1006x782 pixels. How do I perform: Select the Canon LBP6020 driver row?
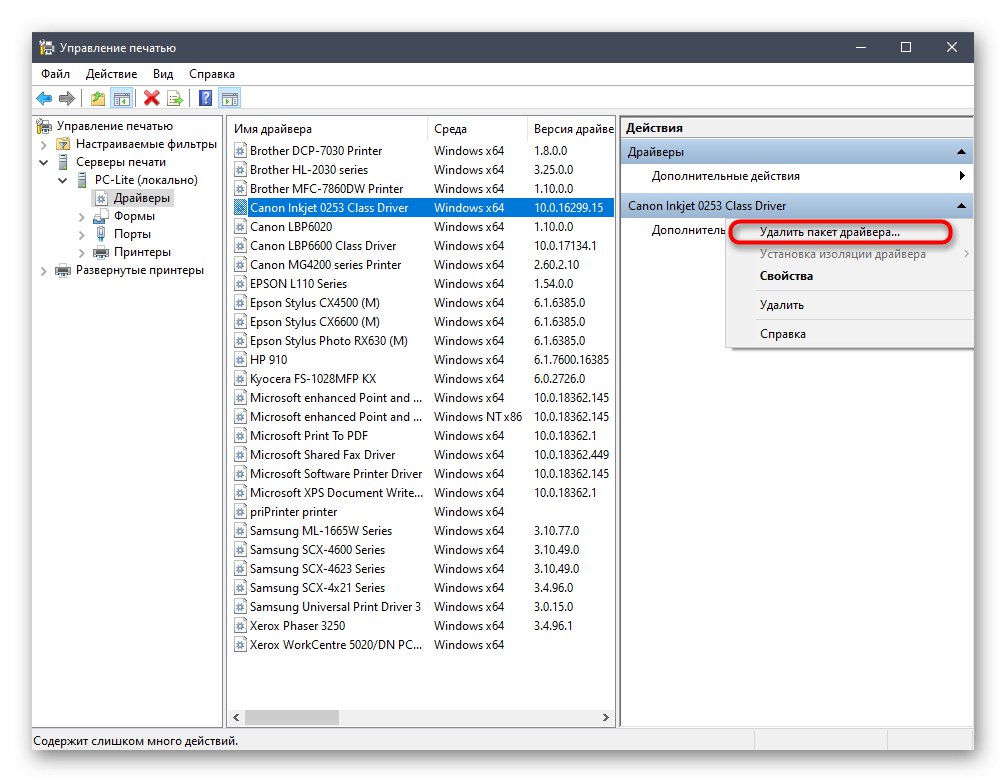(x=422, y=227)
